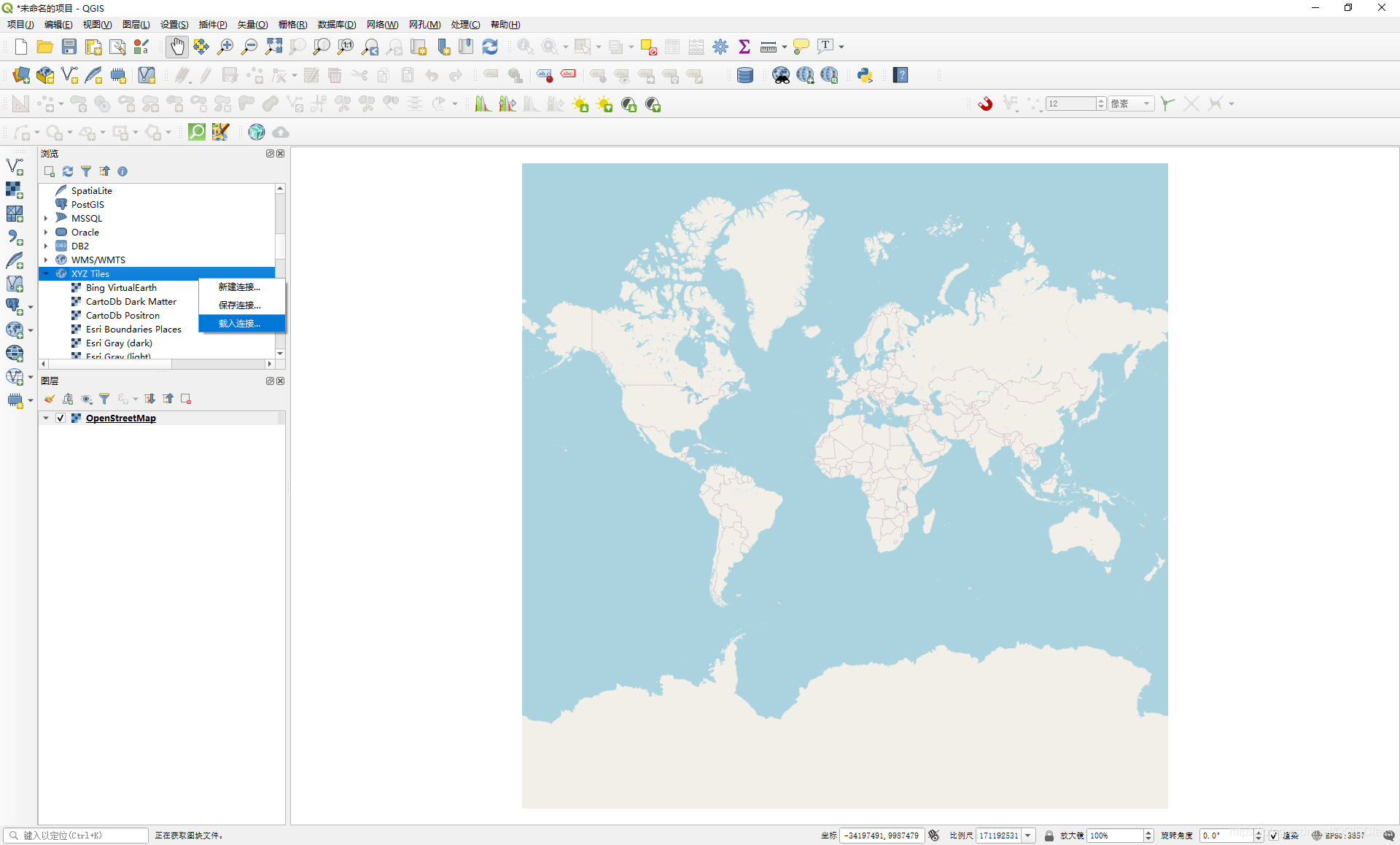Expand the Oracle browser node

tap(46, 232)
